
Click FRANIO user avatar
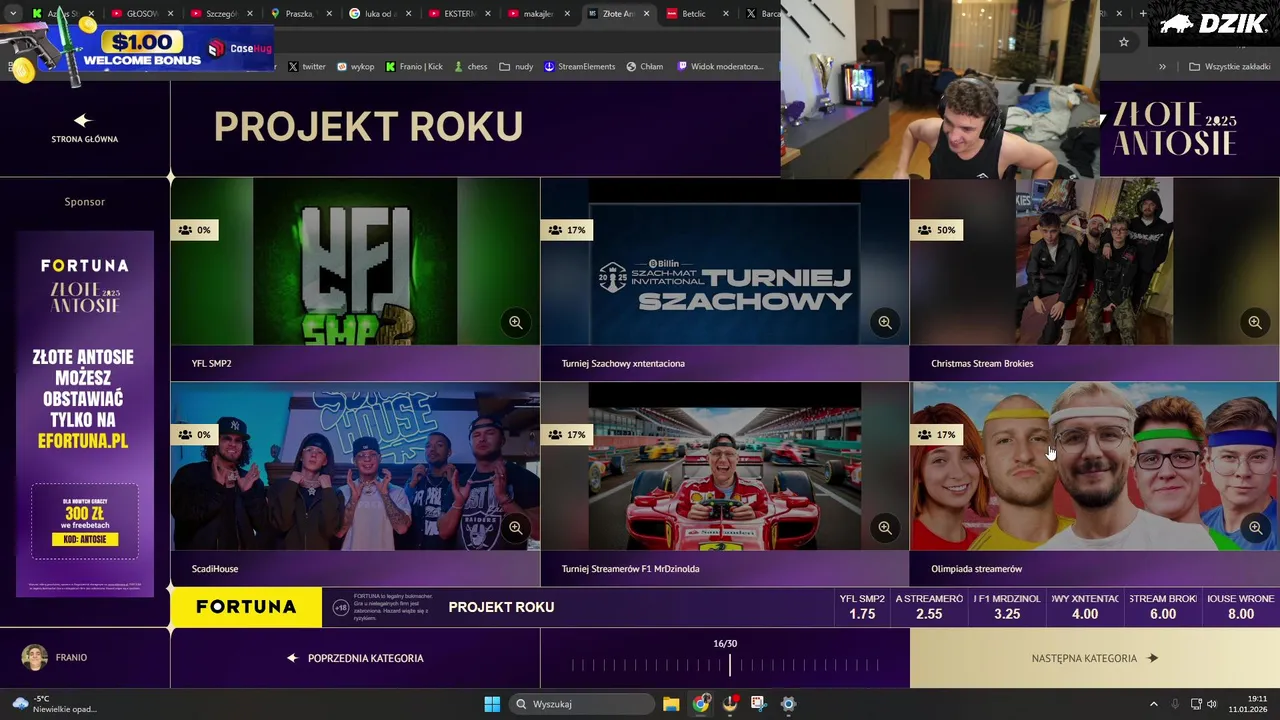coord(35,657)
